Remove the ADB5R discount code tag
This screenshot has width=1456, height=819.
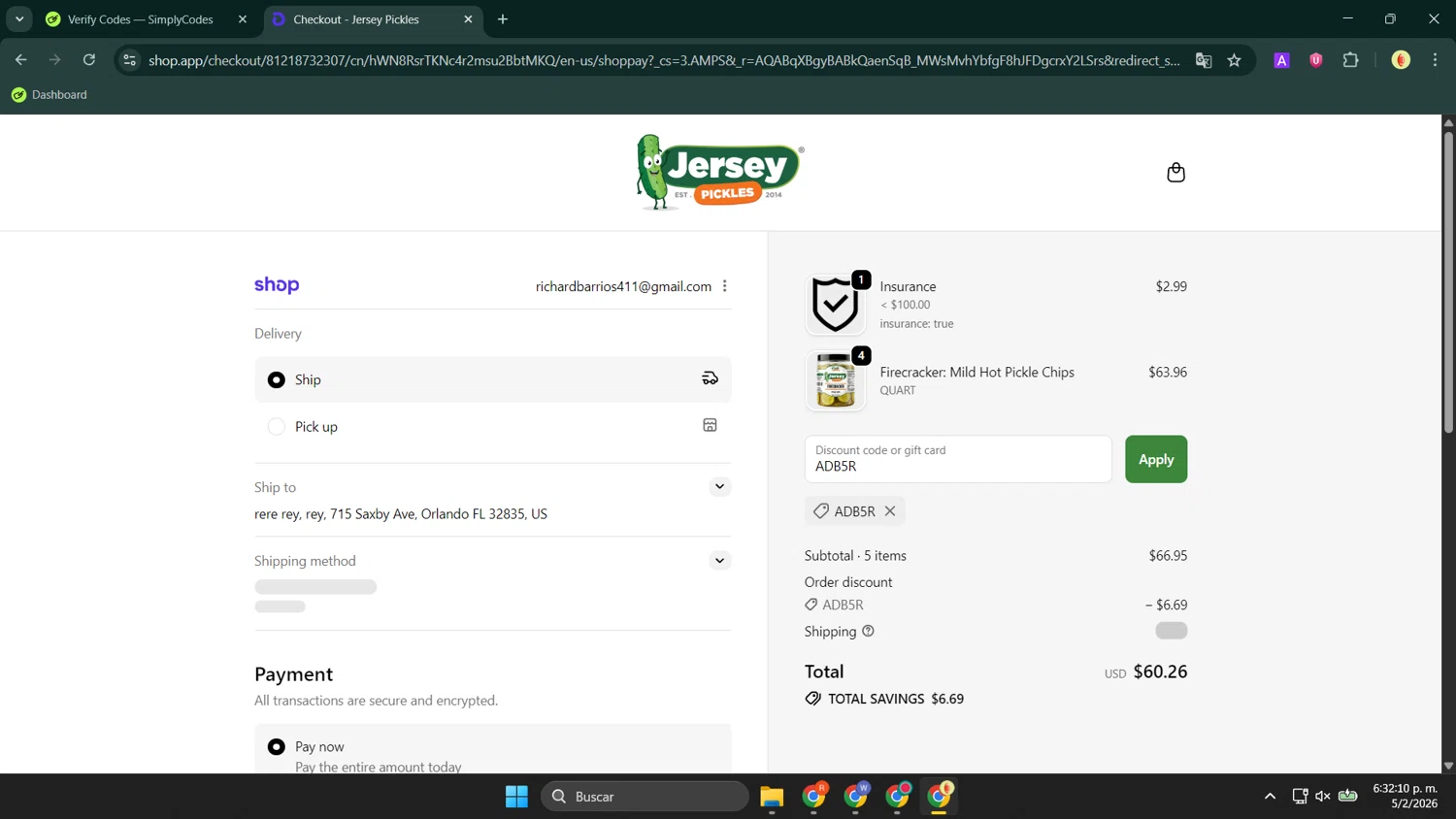coord(890,511)
